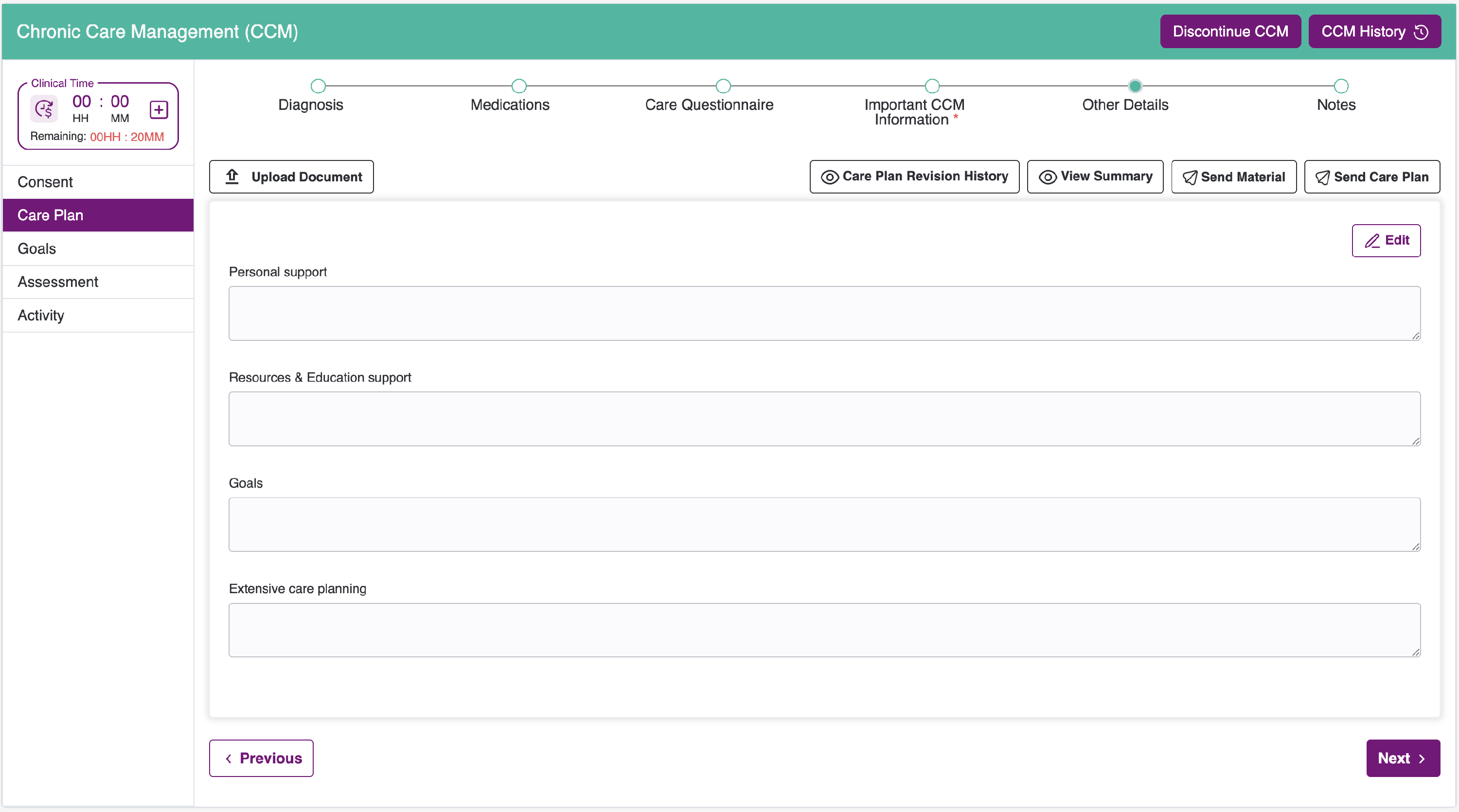Screen dimensions: 1459x812
Task: Click the clinical time billing clock icon
Action: pos(44,109)
